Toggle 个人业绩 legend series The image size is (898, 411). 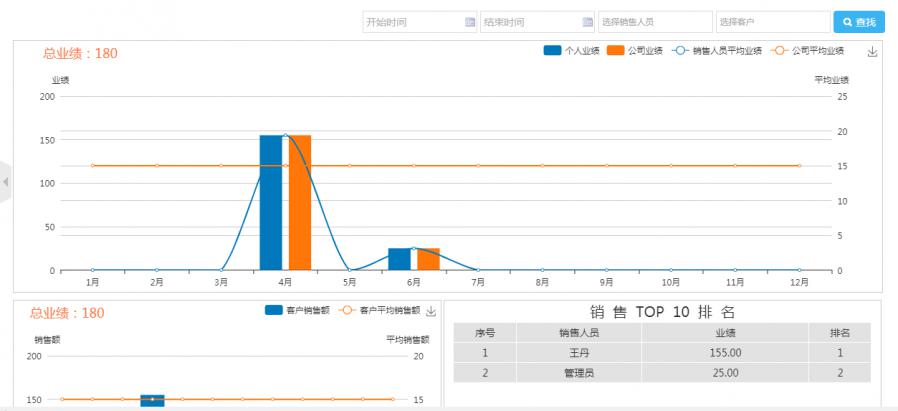click(570, 50)
